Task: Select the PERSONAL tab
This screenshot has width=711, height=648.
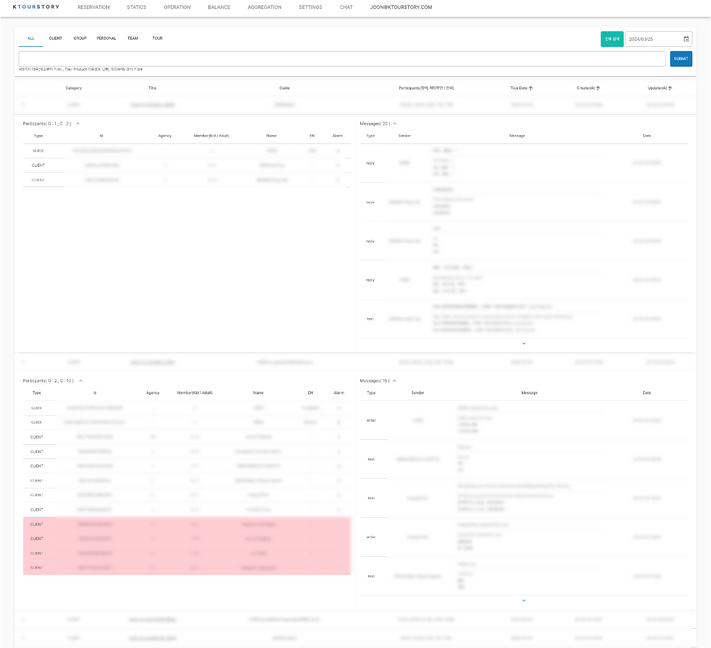Action: [x=106, y=38]
